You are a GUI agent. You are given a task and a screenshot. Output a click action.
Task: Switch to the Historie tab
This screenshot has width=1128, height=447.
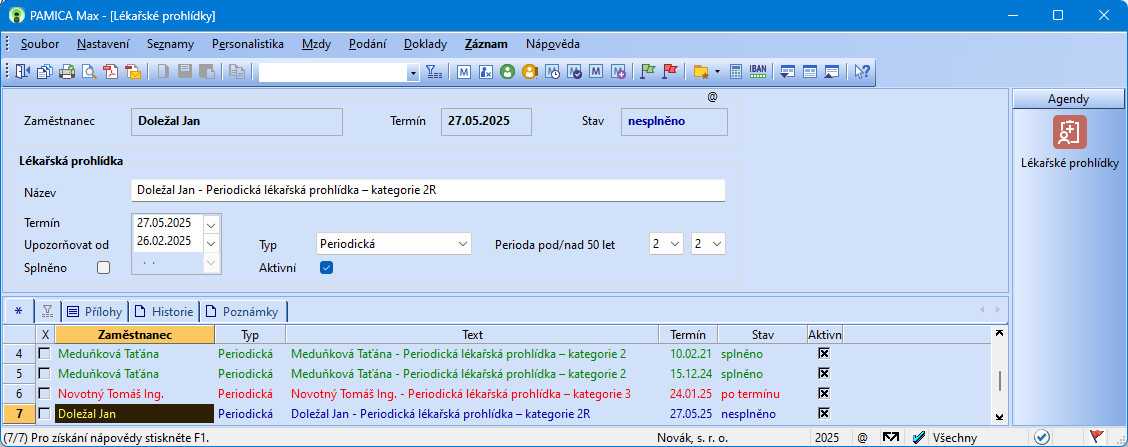166,311
